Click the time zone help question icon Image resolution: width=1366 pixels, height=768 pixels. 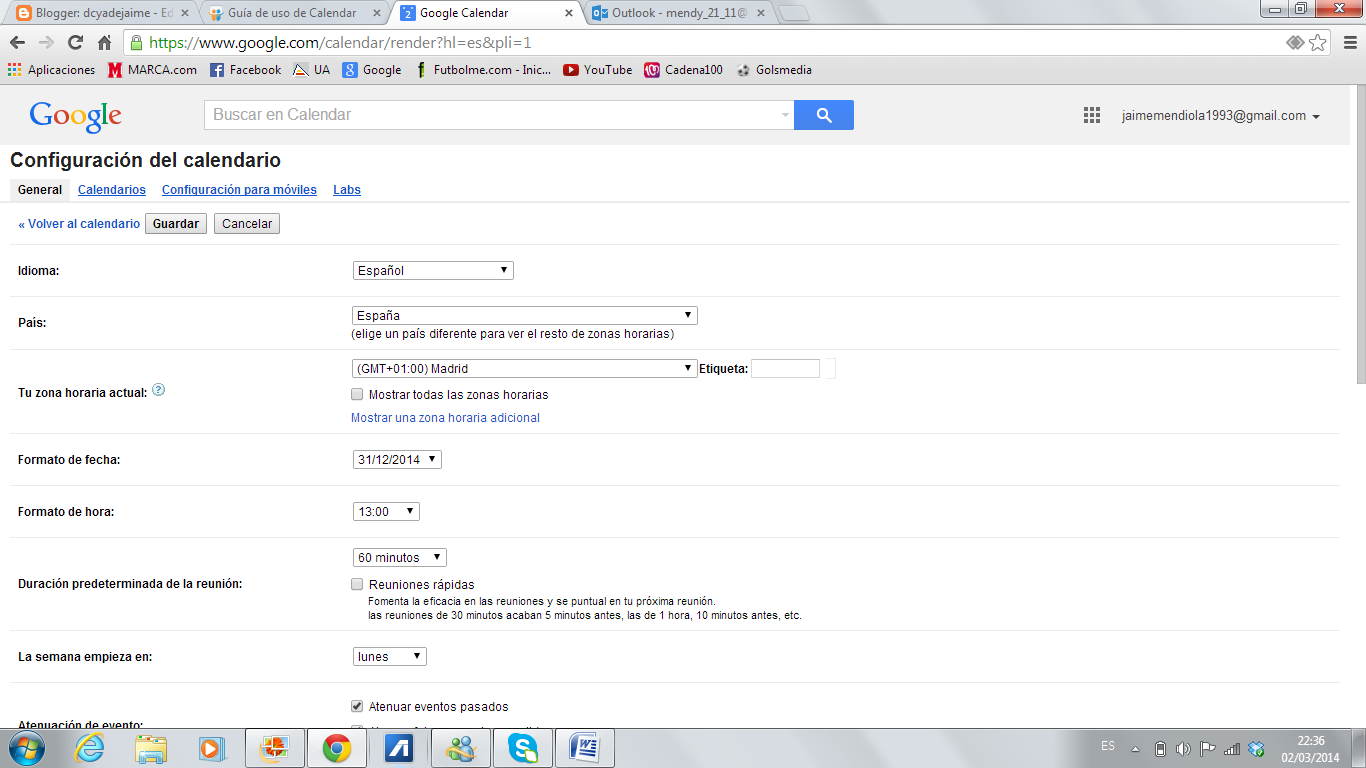pyautogui.click(x=158, y=391)
